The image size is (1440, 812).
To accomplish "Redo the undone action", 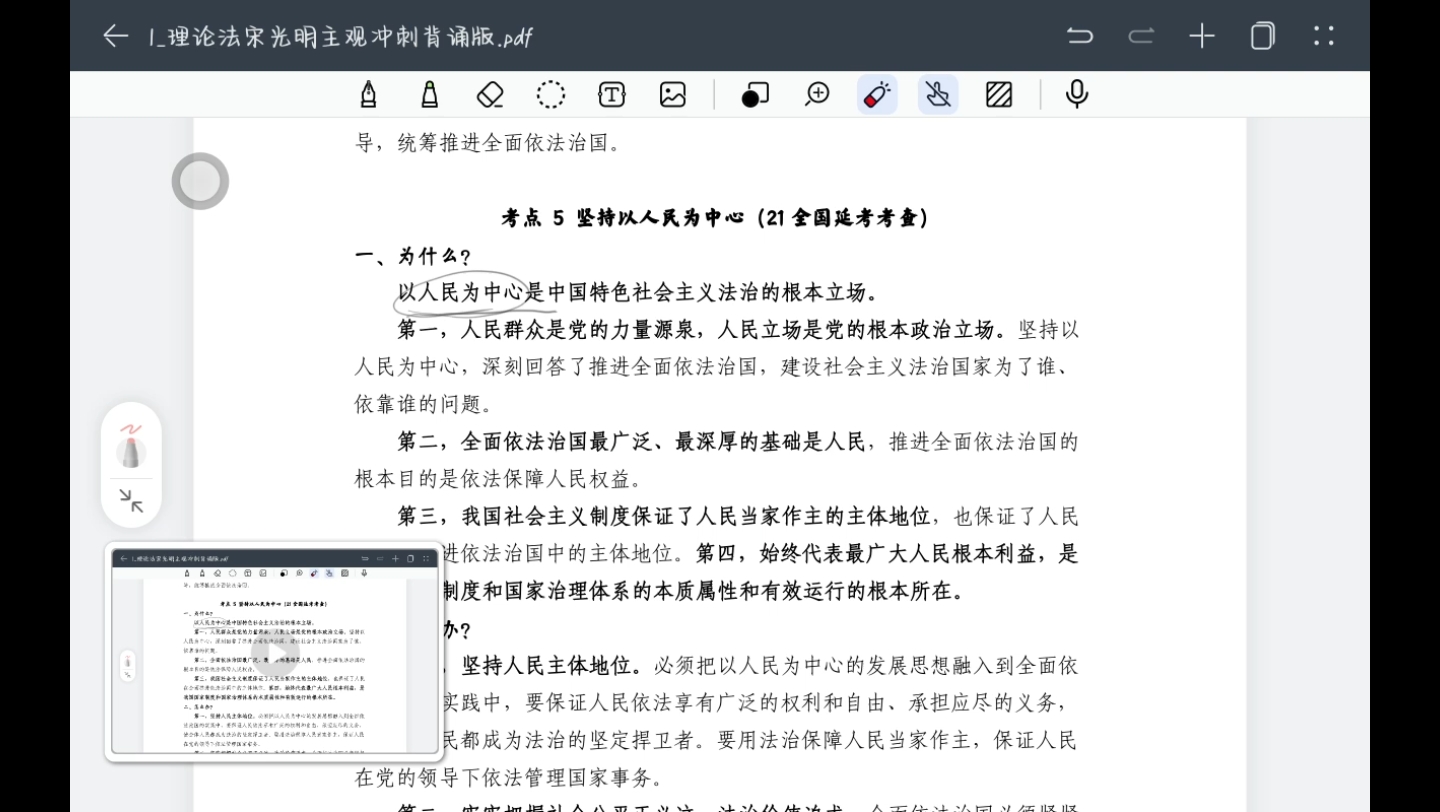I will 1141,36.
